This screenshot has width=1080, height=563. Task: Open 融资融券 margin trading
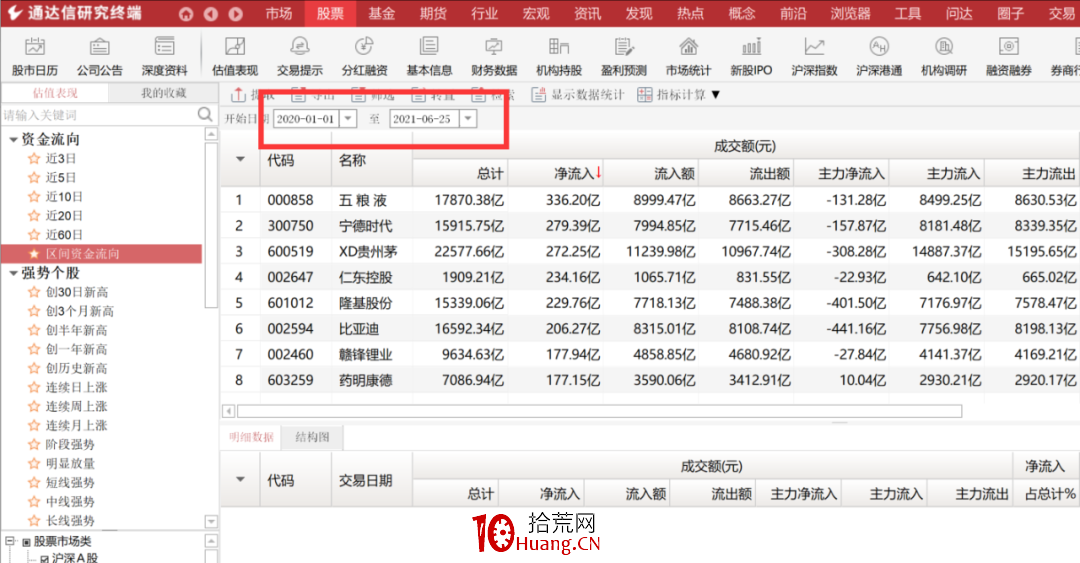[x=1008, y=57]
